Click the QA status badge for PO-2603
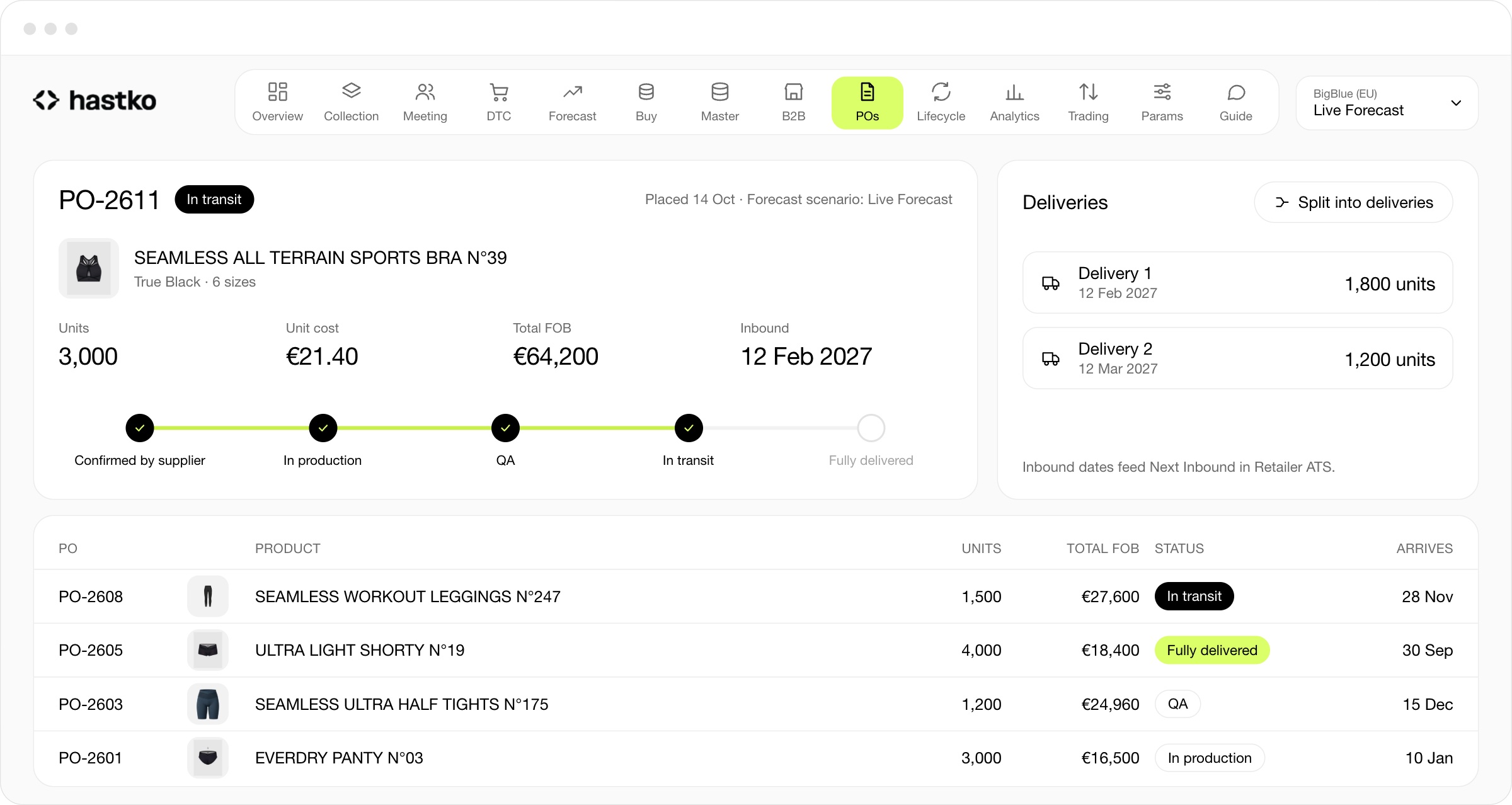This screenshot has height=805, width=1512. (1177, 704)
